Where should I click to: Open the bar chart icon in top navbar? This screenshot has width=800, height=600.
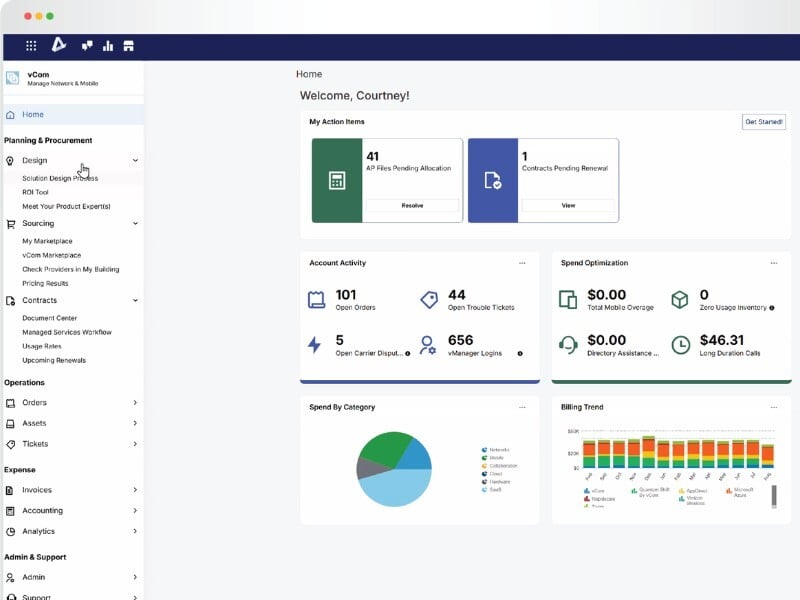[x=109, y=45]
